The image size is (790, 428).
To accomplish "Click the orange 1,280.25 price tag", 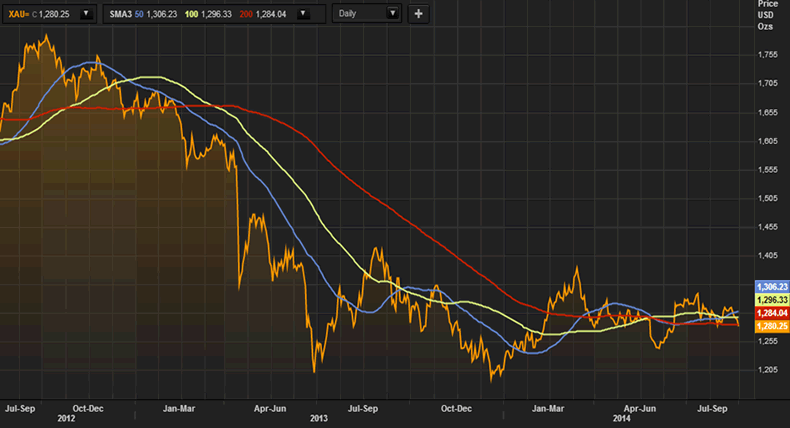I will (x=770, y=324).
